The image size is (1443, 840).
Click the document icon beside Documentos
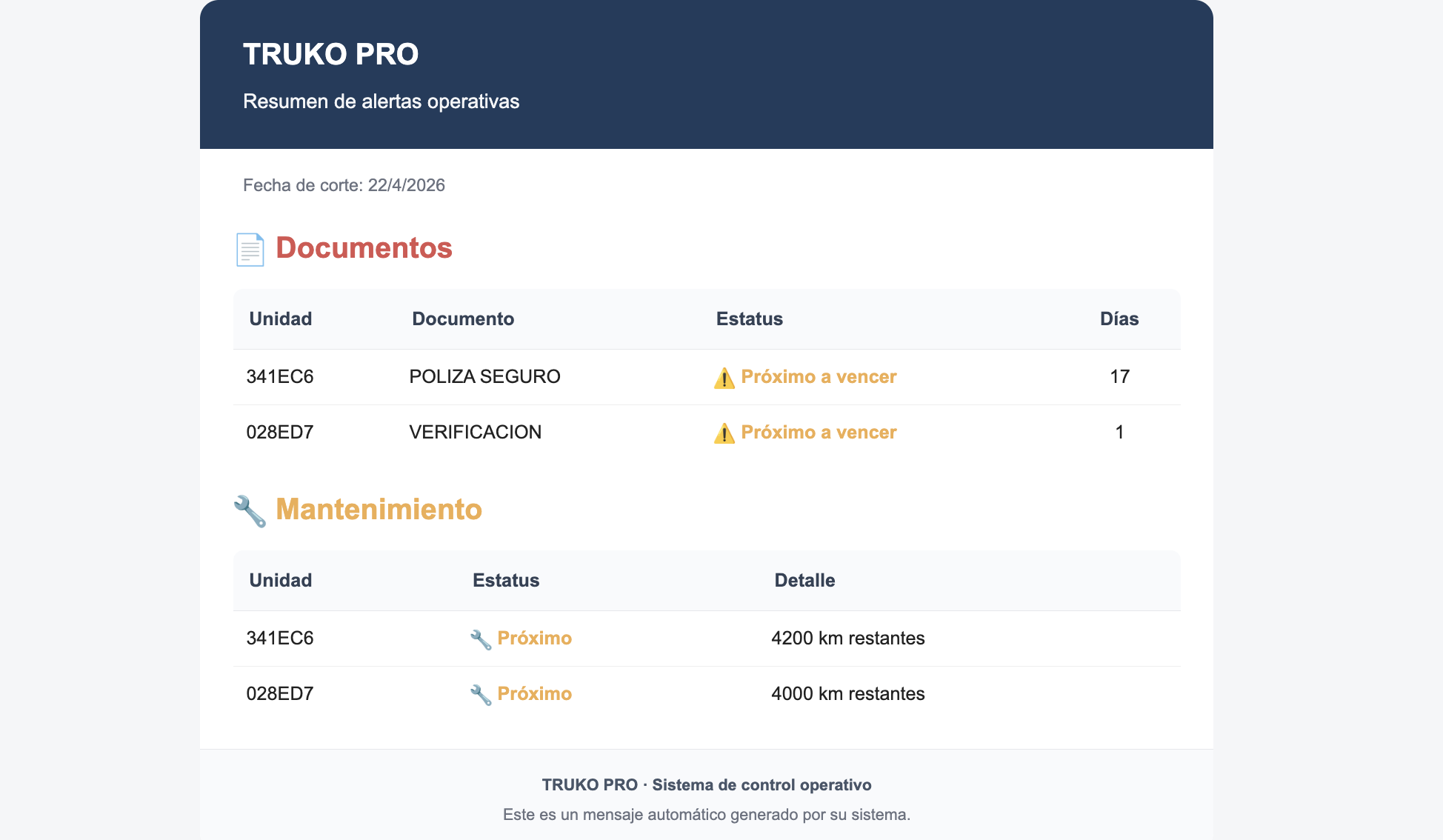250,250
